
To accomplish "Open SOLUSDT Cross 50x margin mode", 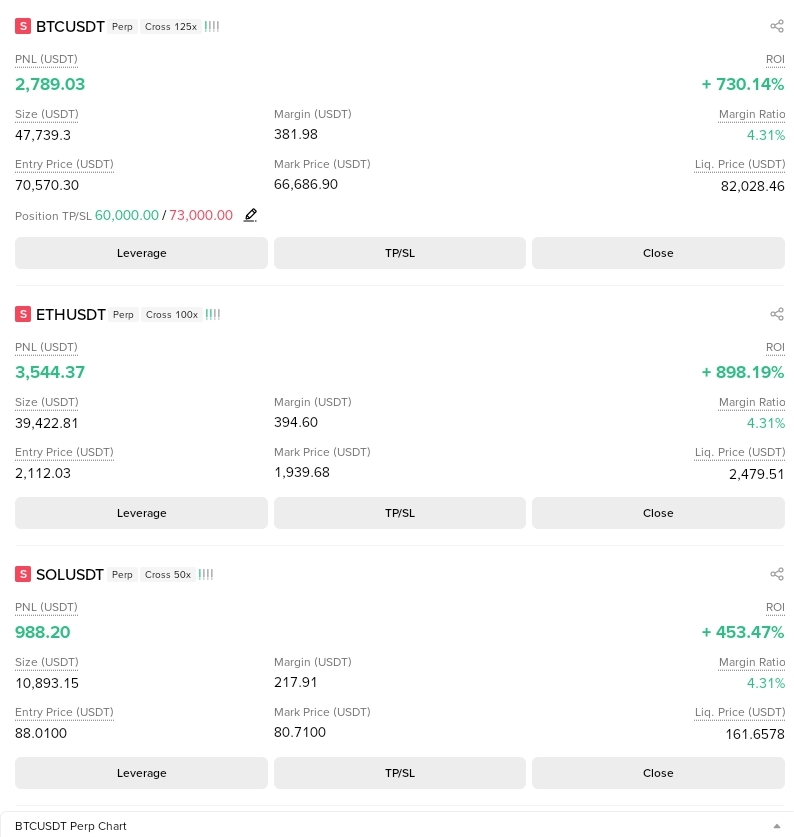I will click(x=168, y=575).
